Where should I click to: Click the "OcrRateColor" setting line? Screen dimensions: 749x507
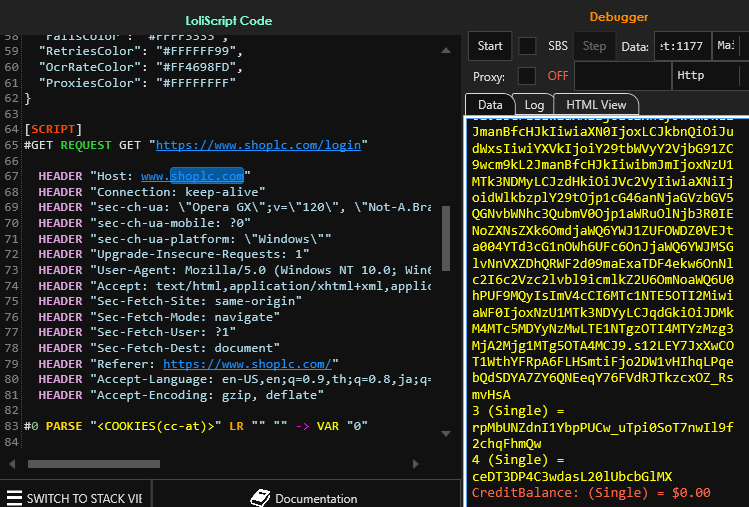141,67
